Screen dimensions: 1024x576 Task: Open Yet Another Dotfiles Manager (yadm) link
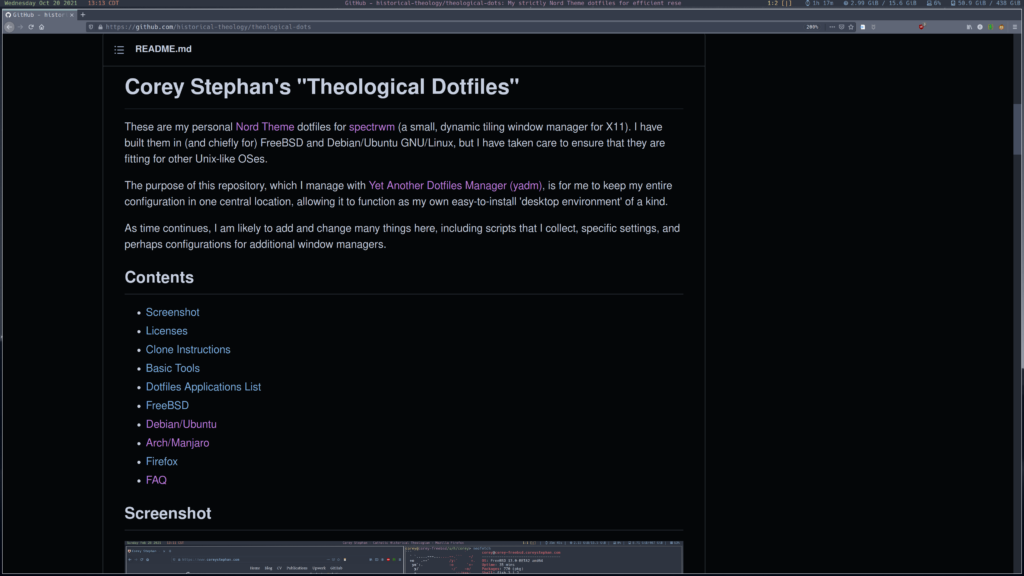pyautogui.click(x=455, y=185)
